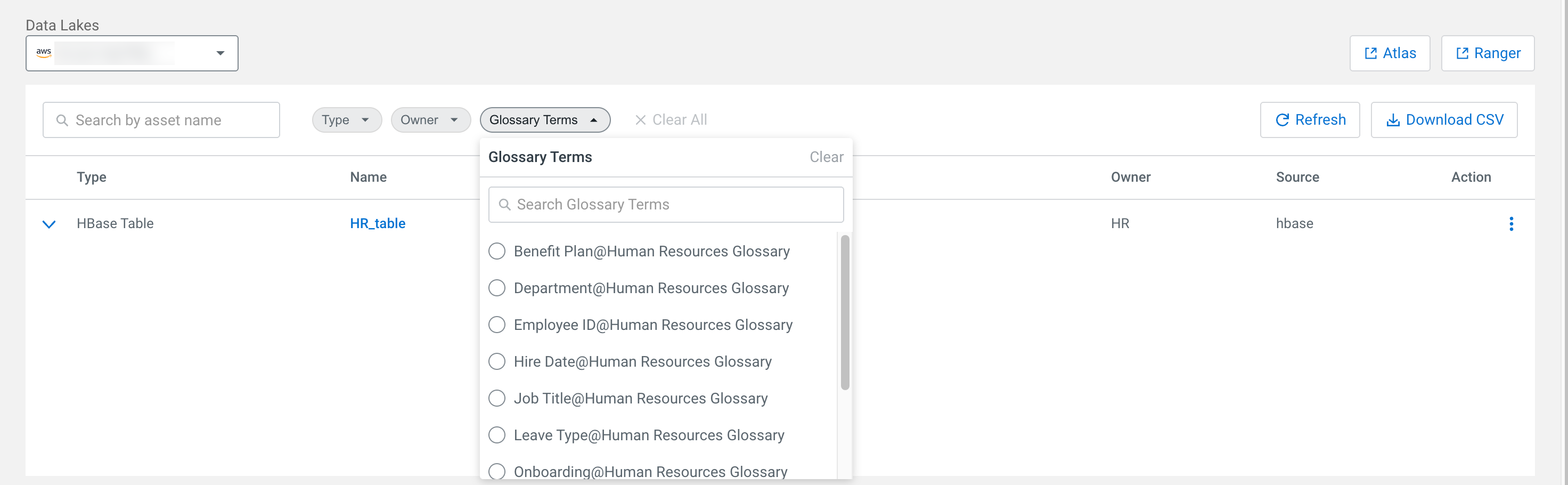Open the Type filter dropdown
The height and width of the screenshot is (485, 1568).
[x=346, y=120]
